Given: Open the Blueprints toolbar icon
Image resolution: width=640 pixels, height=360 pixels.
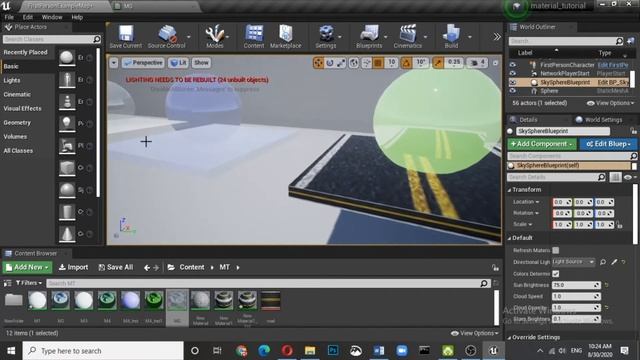Looking at the screenshot, I should (x=369, y=37).
